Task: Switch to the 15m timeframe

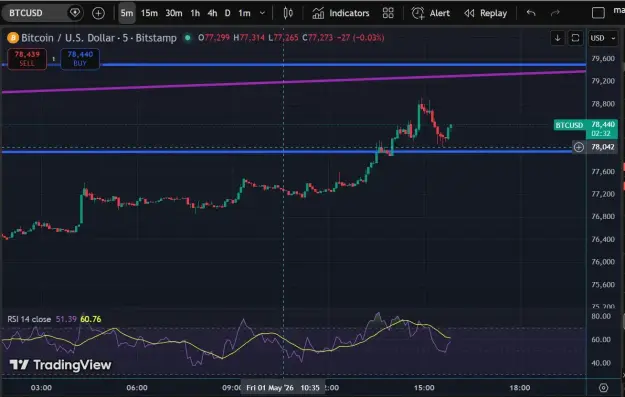Action: (149, 13)
